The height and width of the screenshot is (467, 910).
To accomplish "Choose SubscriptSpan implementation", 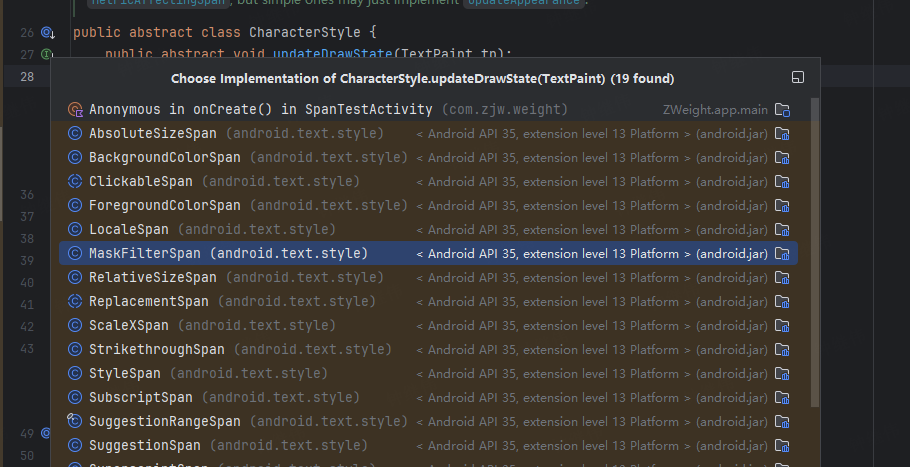I will (428, 397).
